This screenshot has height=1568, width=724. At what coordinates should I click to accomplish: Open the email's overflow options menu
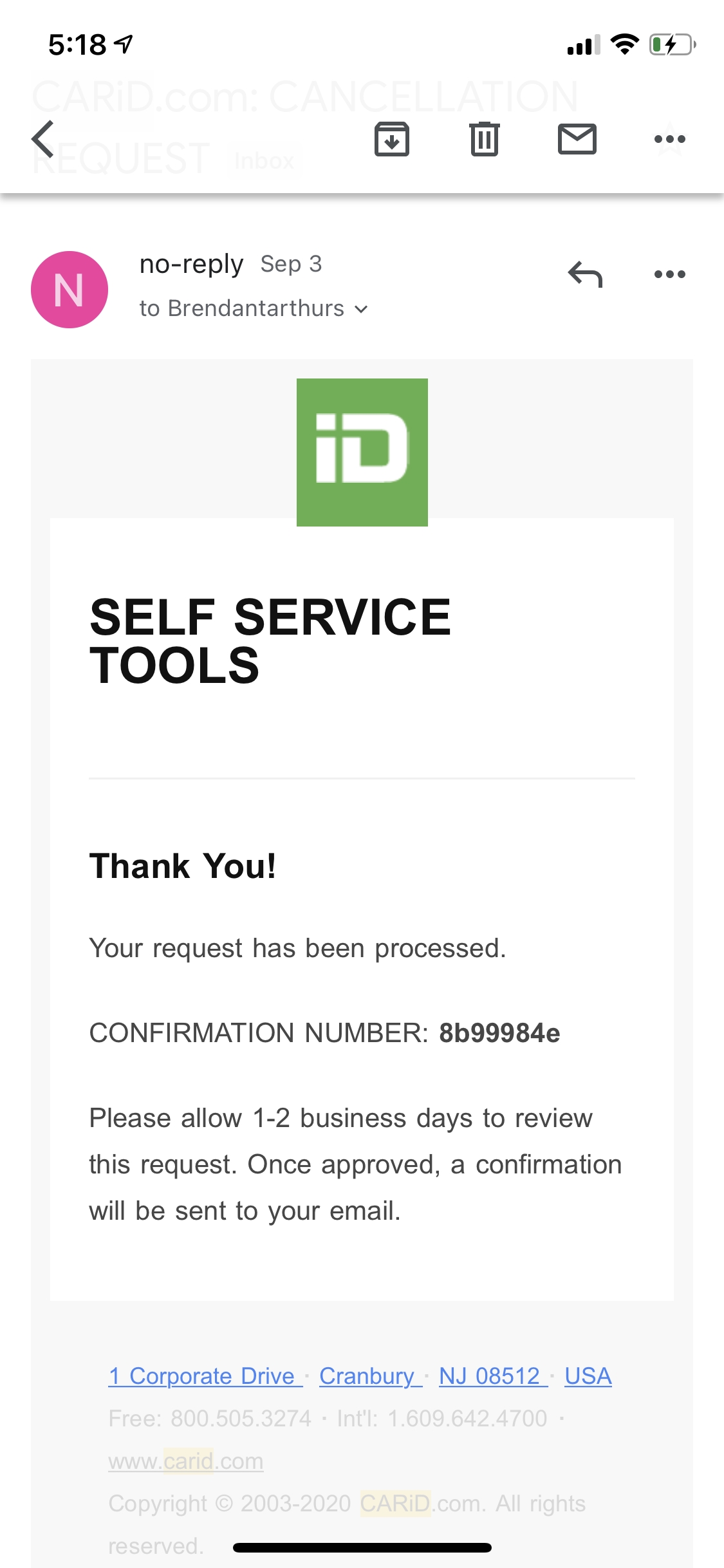[669, 138]
